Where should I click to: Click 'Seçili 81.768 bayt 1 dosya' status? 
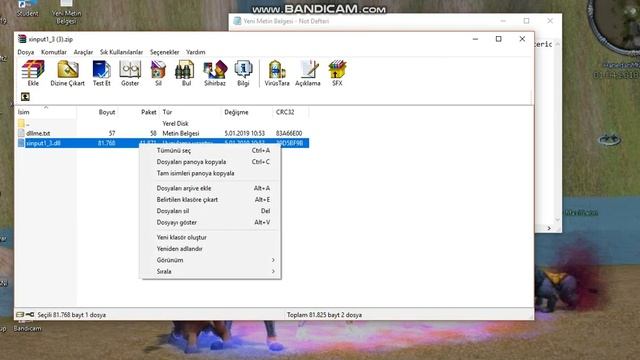click(72, 315)
